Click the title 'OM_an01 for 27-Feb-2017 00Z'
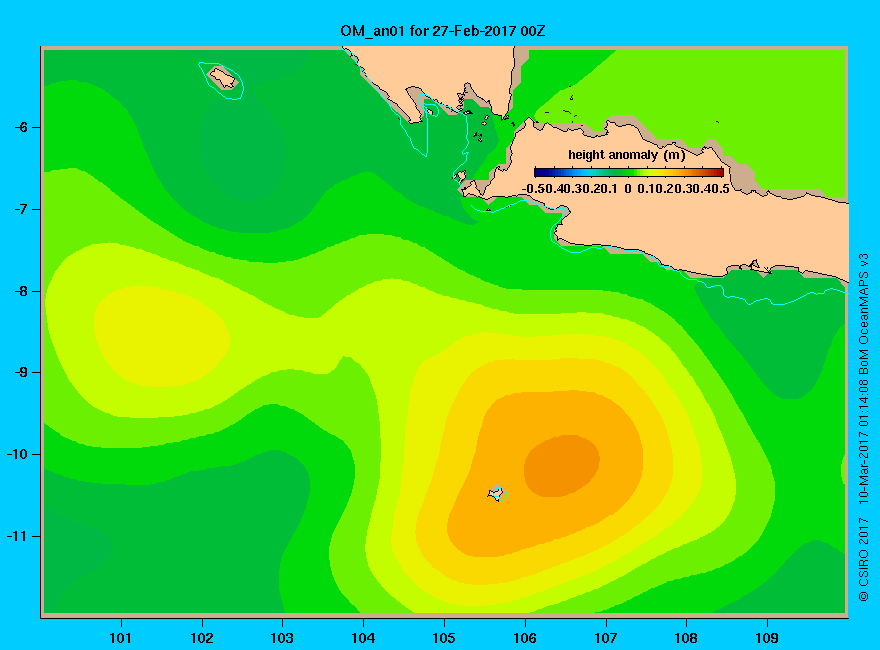 (443, 31)
